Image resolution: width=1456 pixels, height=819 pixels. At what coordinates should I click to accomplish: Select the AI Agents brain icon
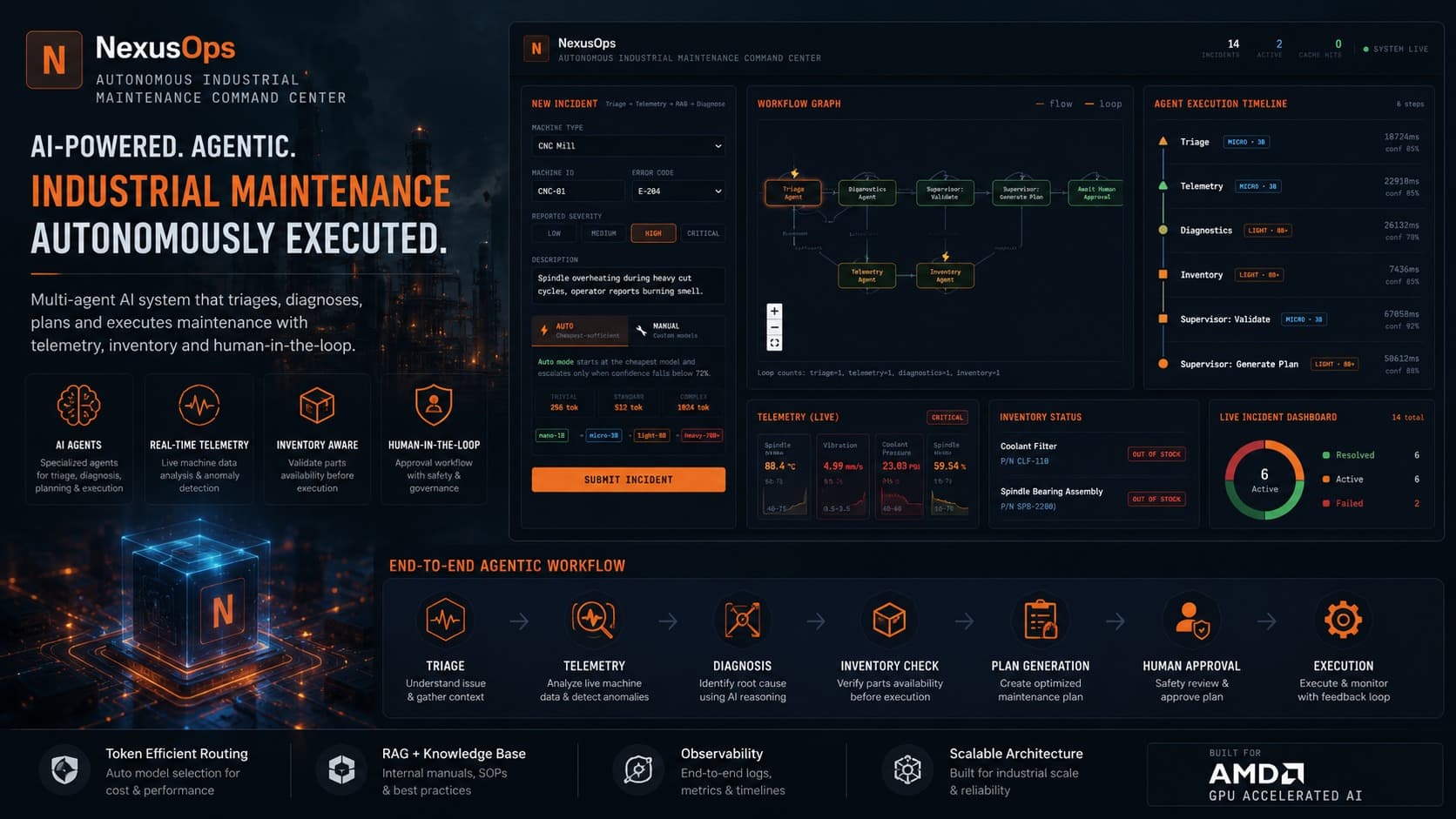click(x=78, y=405)
